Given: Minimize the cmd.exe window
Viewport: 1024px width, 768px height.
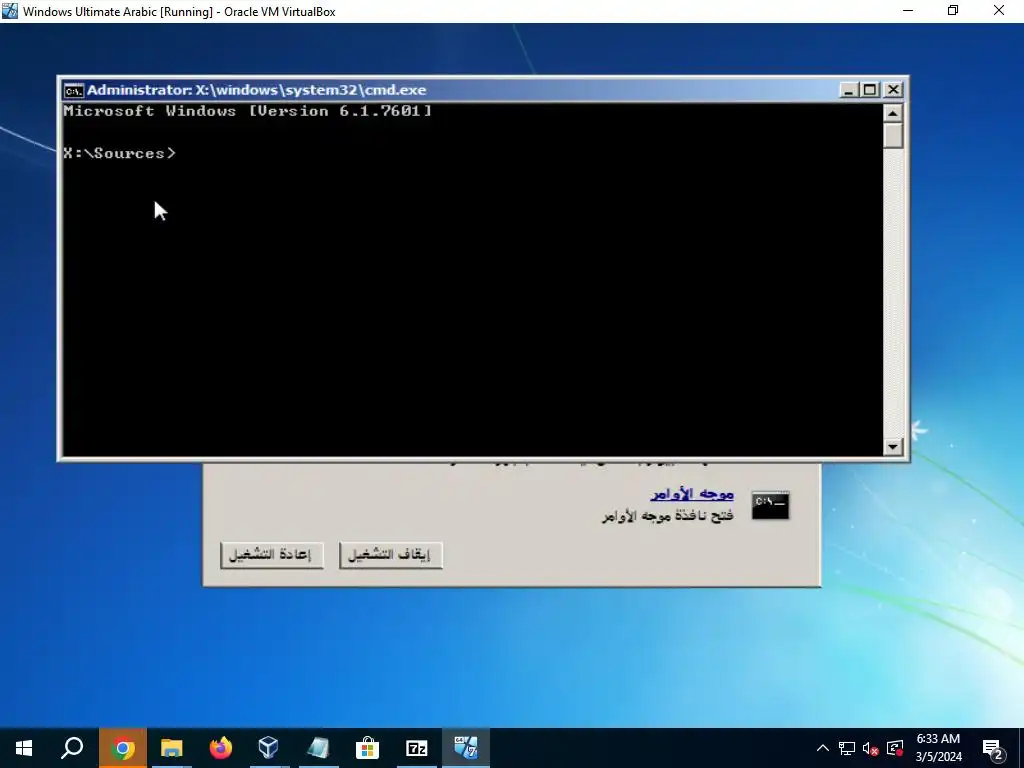Looking at the screenshot, I should click(848, 90).
